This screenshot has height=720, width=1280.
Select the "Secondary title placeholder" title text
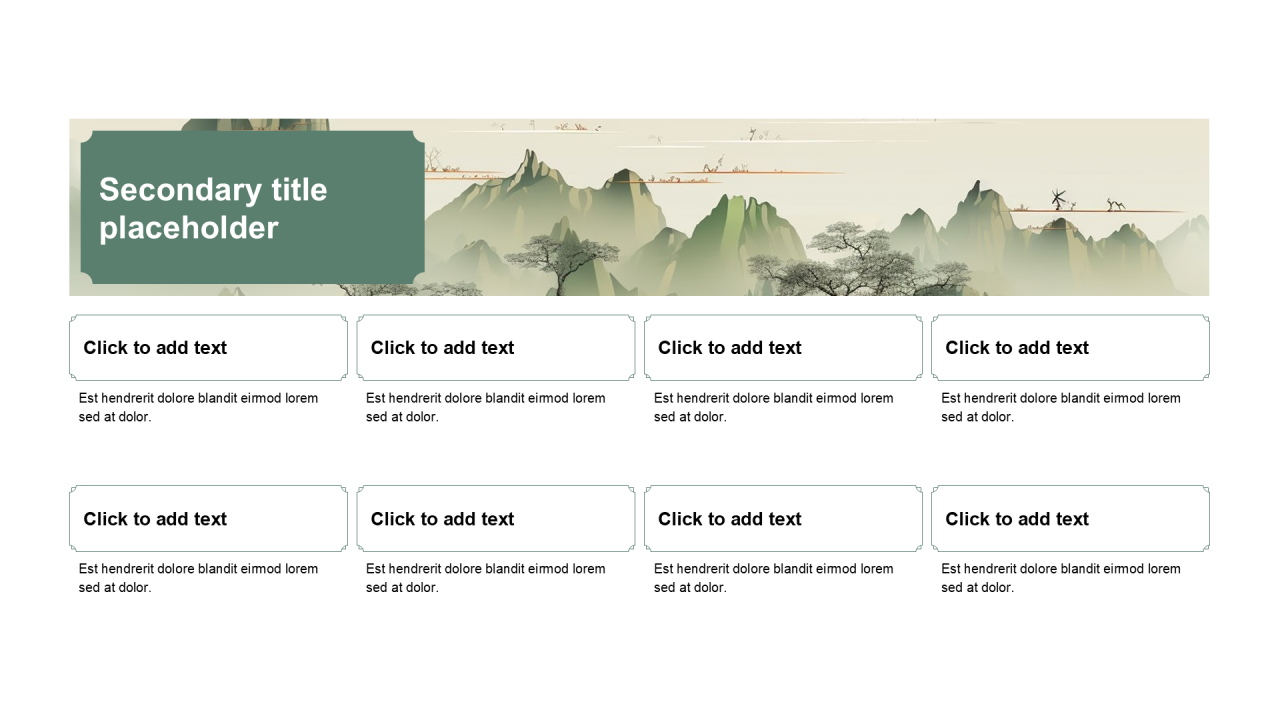click(x=213, y=208)
